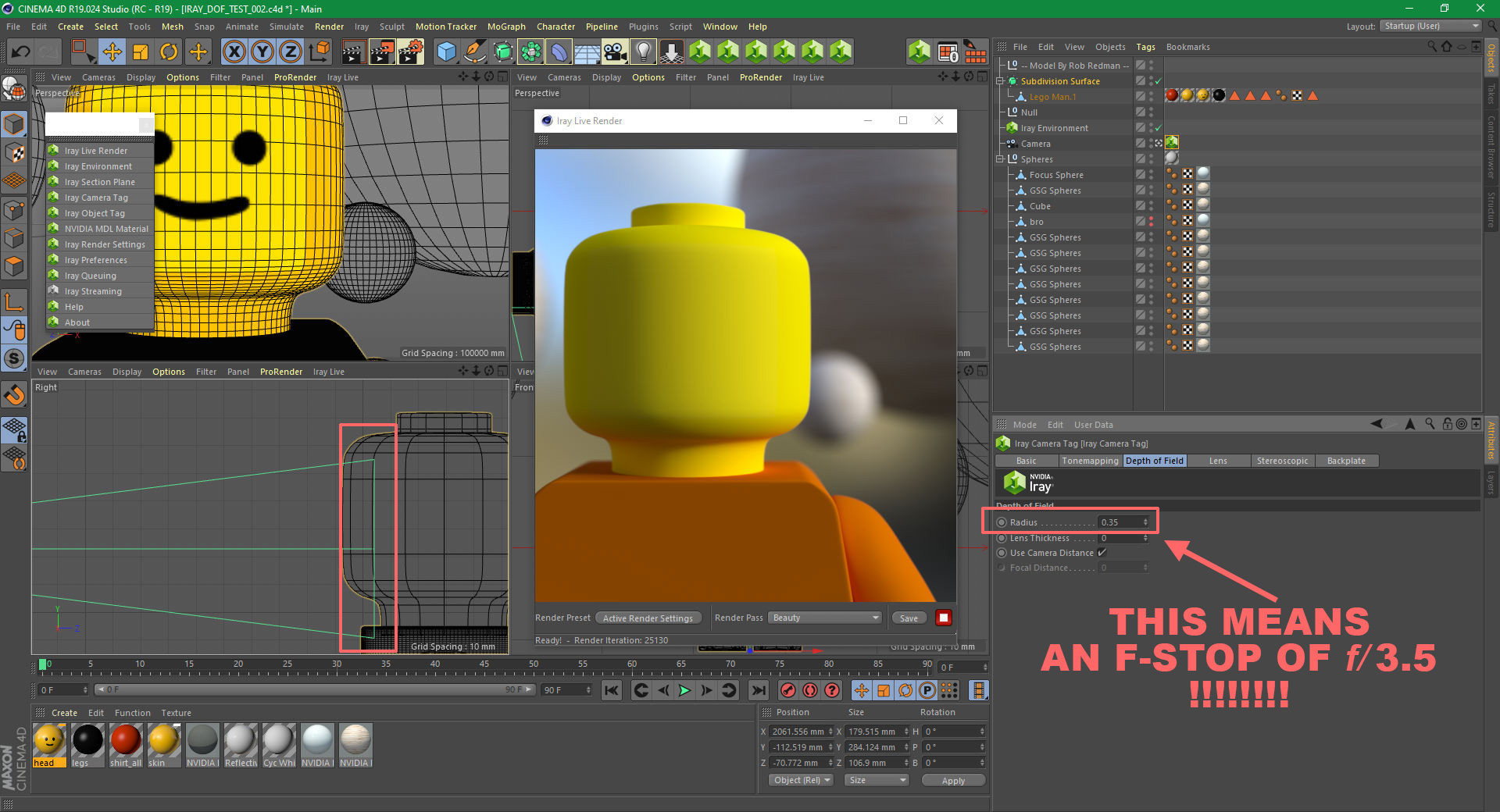
Task: Select the legs material swatch
Action: 87,745
